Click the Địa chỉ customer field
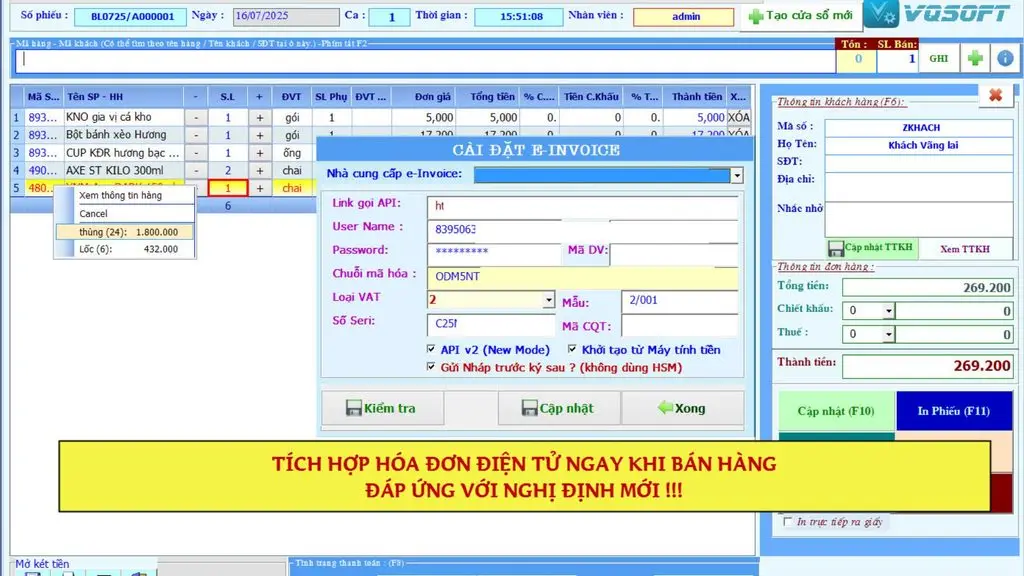 point(920,187)
